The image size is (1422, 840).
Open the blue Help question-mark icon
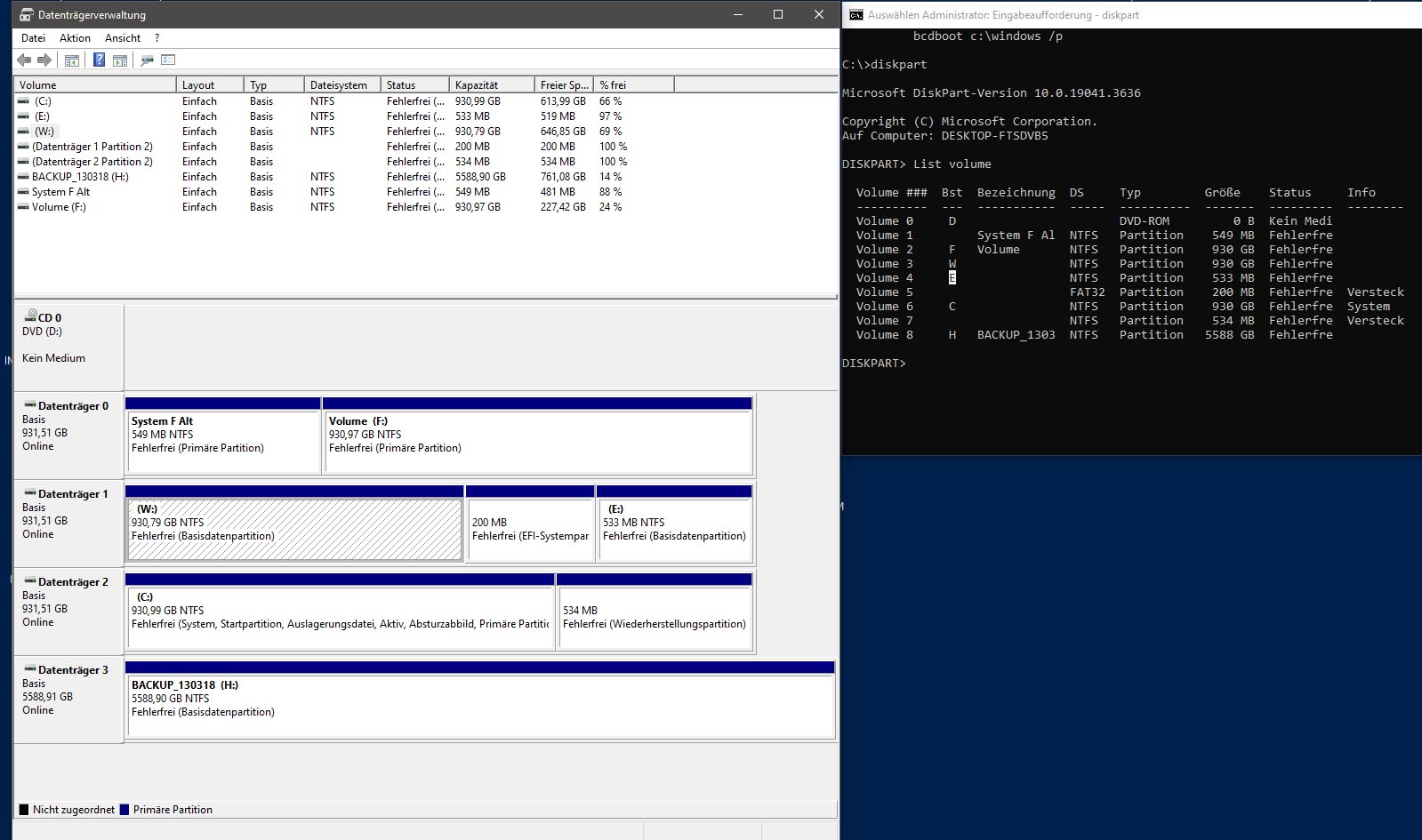tap(99, 60)
